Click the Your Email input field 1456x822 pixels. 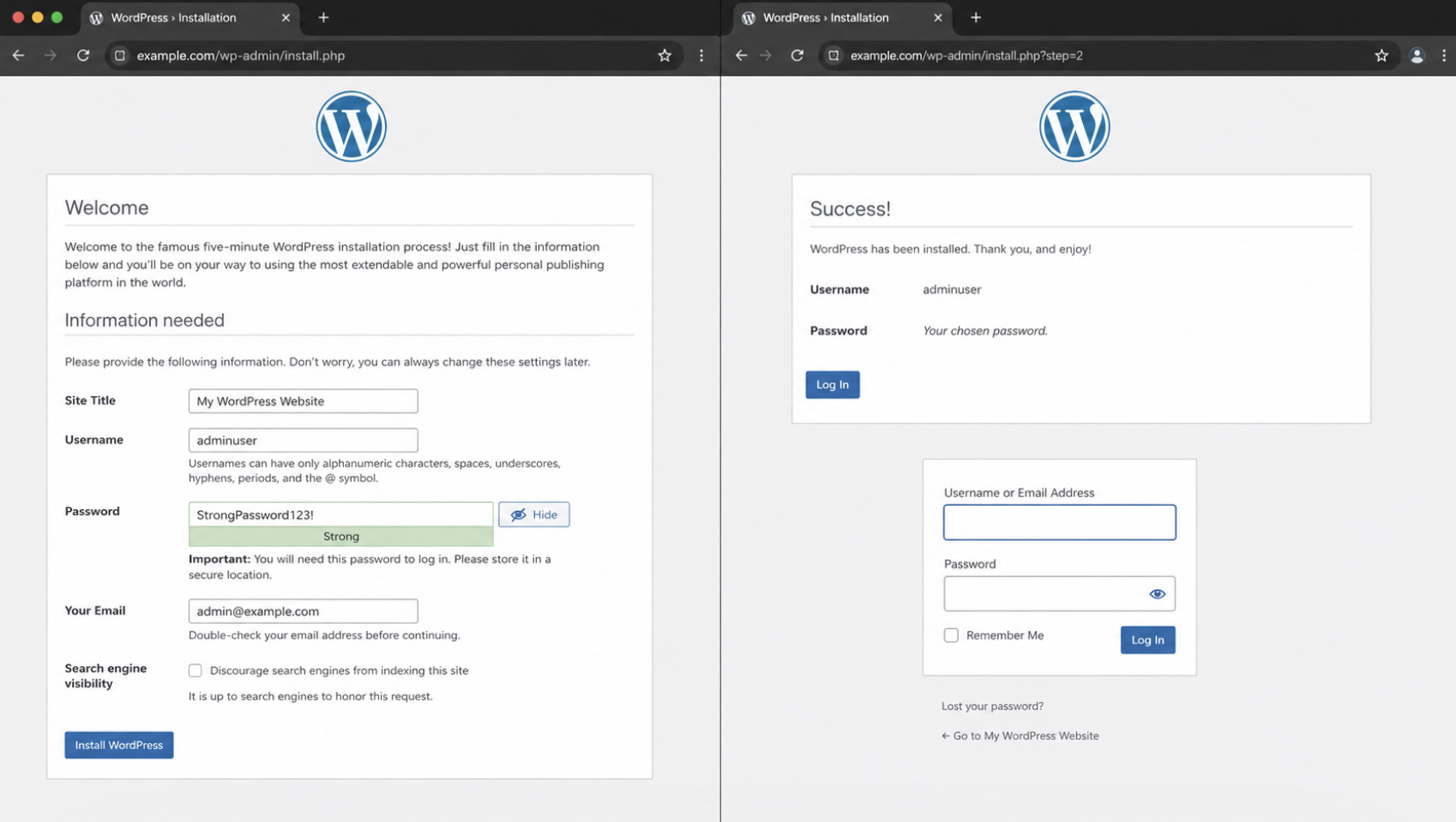coord(303,610)
